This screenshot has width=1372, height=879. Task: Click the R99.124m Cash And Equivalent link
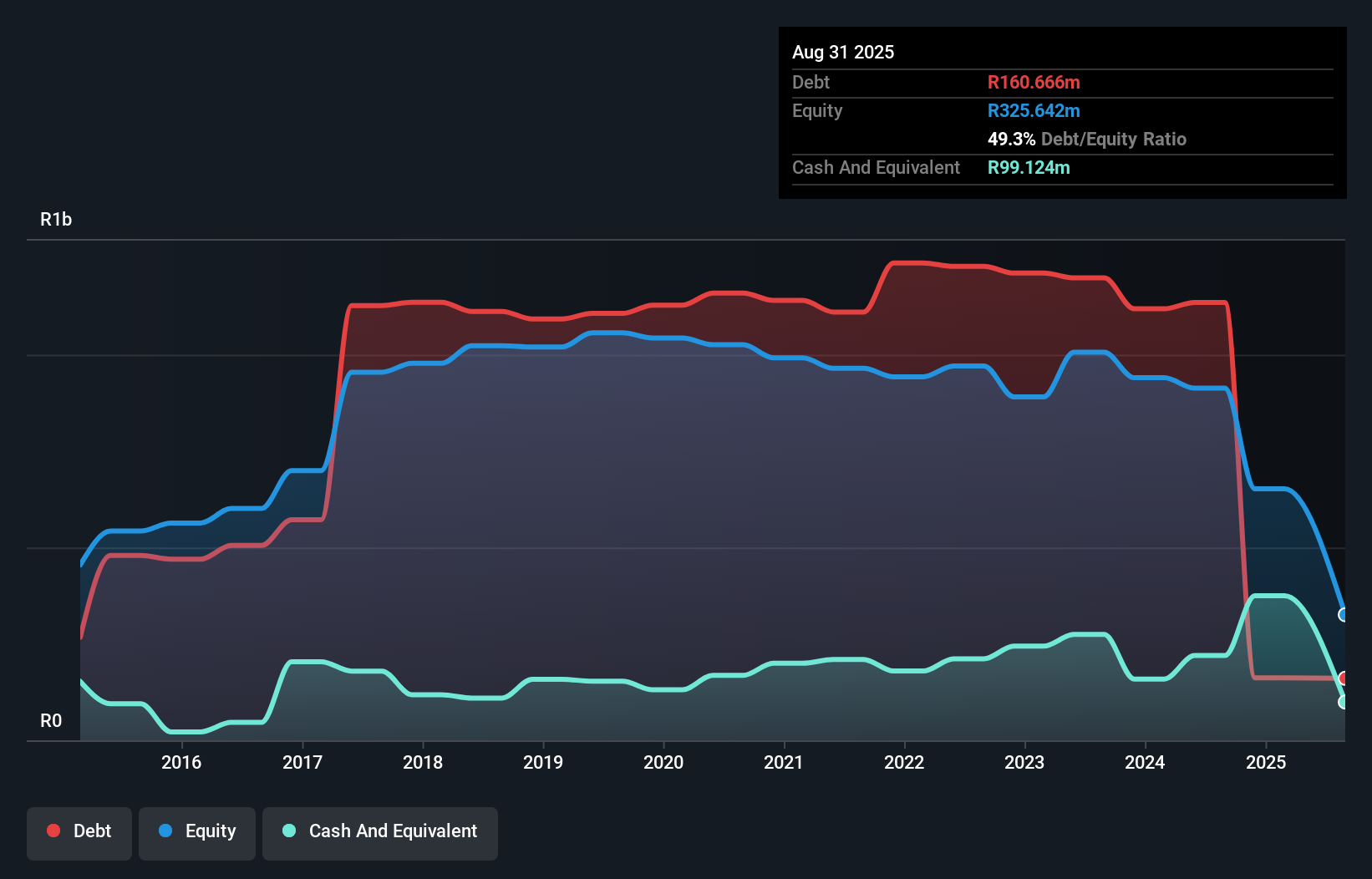coord(1028,168)
